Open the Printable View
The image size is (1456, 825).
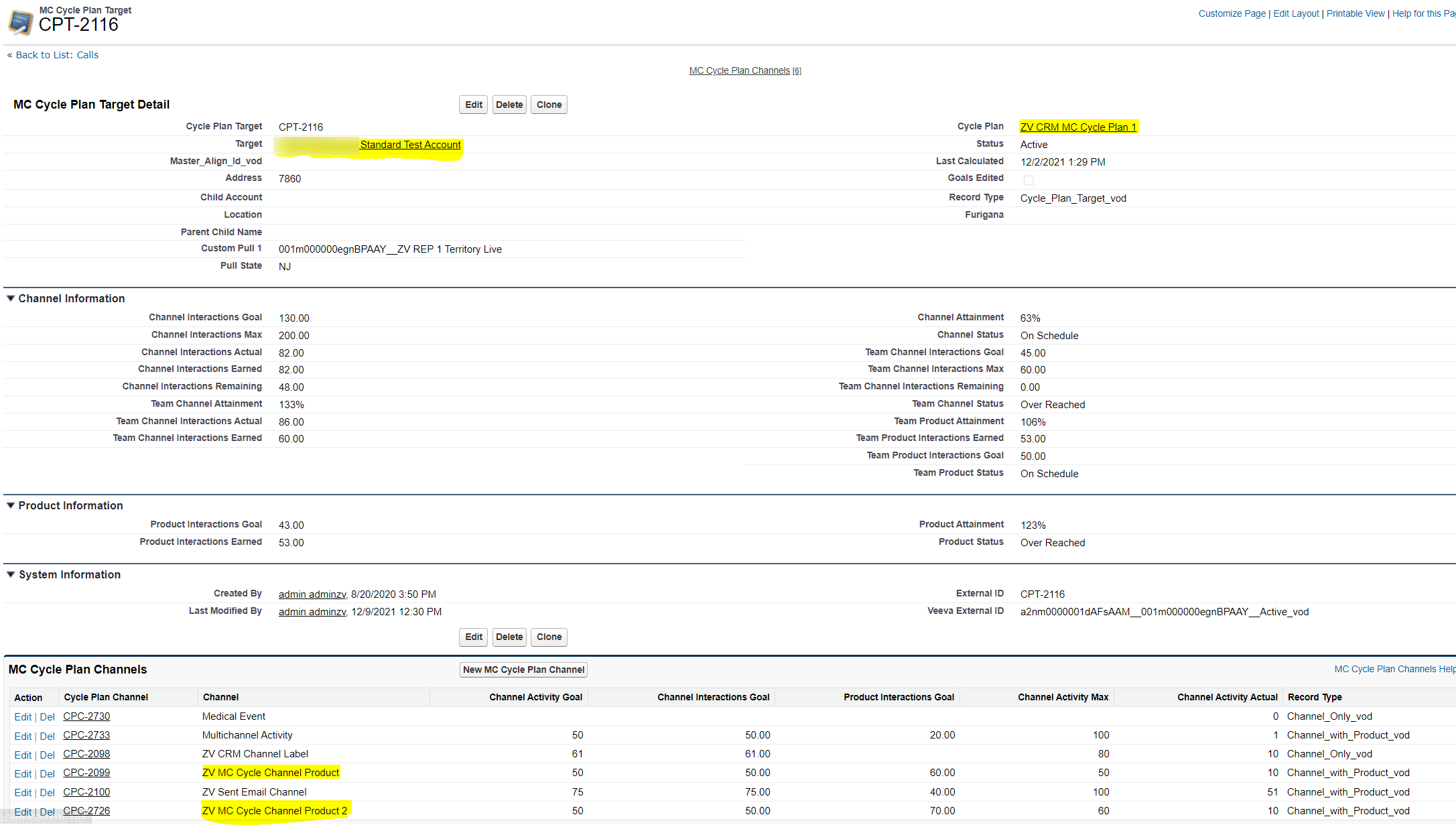(x=1355, y=13)
